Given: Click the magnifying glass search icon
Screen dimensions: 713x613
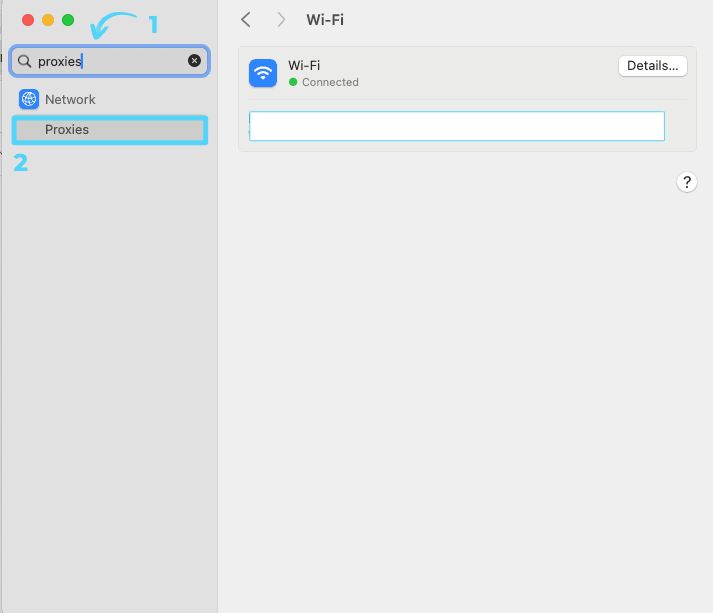Looking at the screenshot, I should tap(24, 61).
